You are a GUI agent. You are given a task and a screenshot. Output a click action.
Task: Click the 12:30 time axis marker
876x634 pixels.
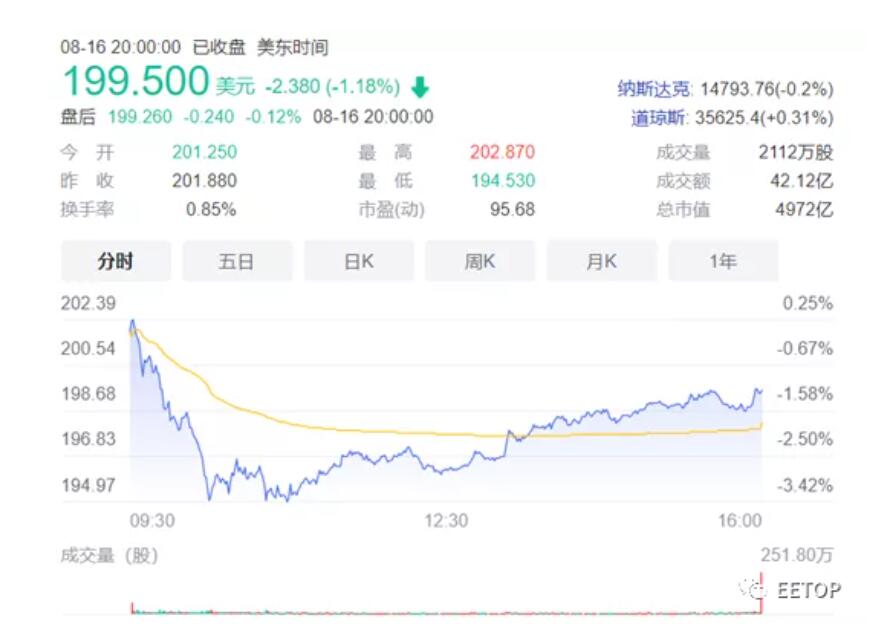(446, 521)
